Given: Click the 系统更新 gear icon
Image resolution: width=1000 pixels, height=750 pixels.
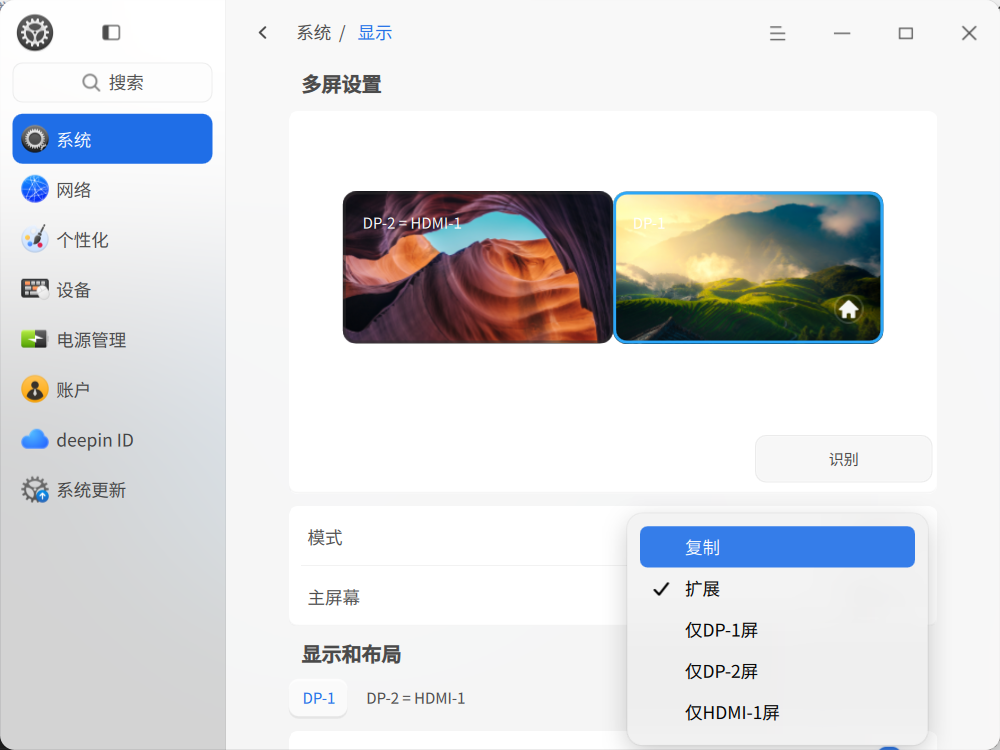Looking at the screenshot, I should point(35,489).
